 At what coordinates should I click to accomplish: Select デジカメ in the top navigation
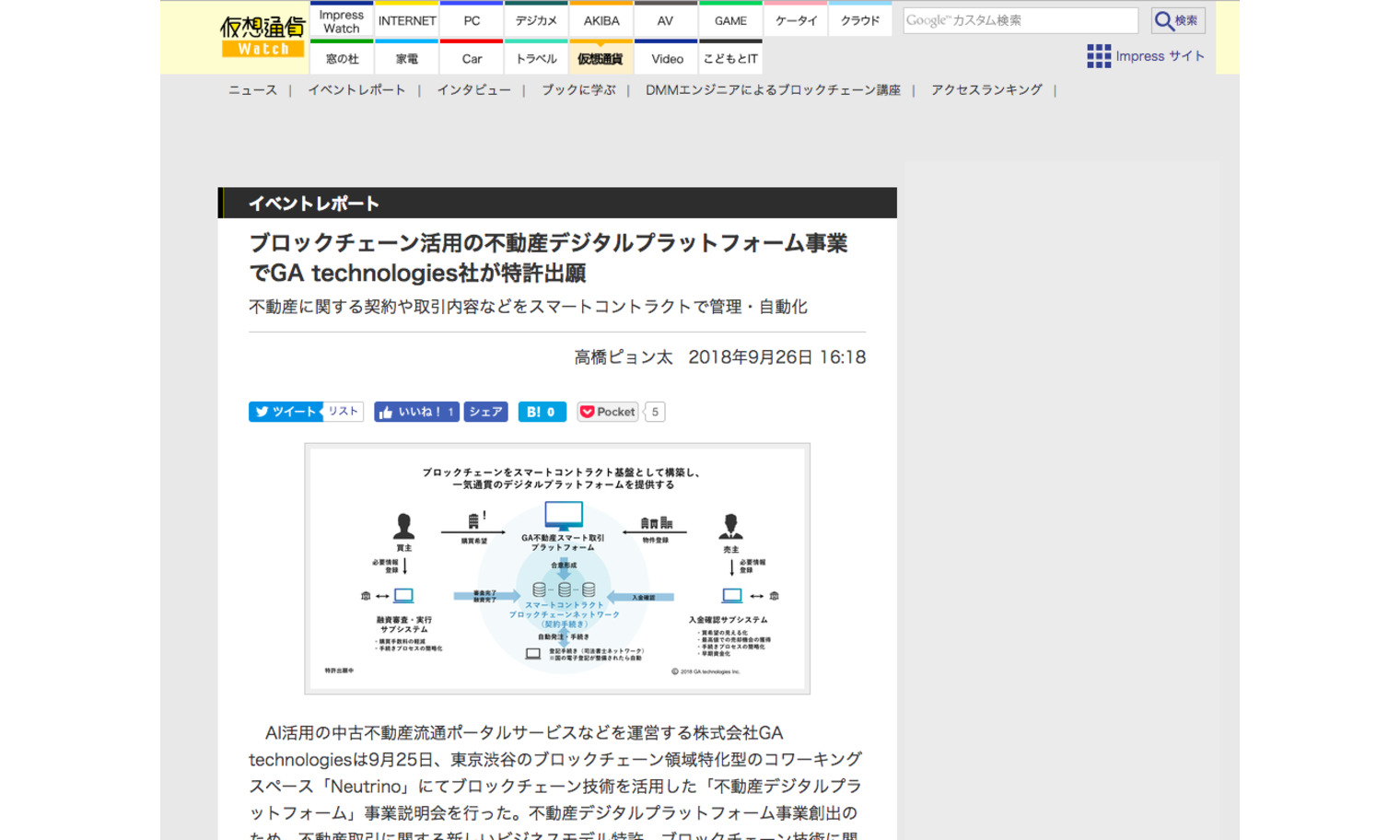536,19
